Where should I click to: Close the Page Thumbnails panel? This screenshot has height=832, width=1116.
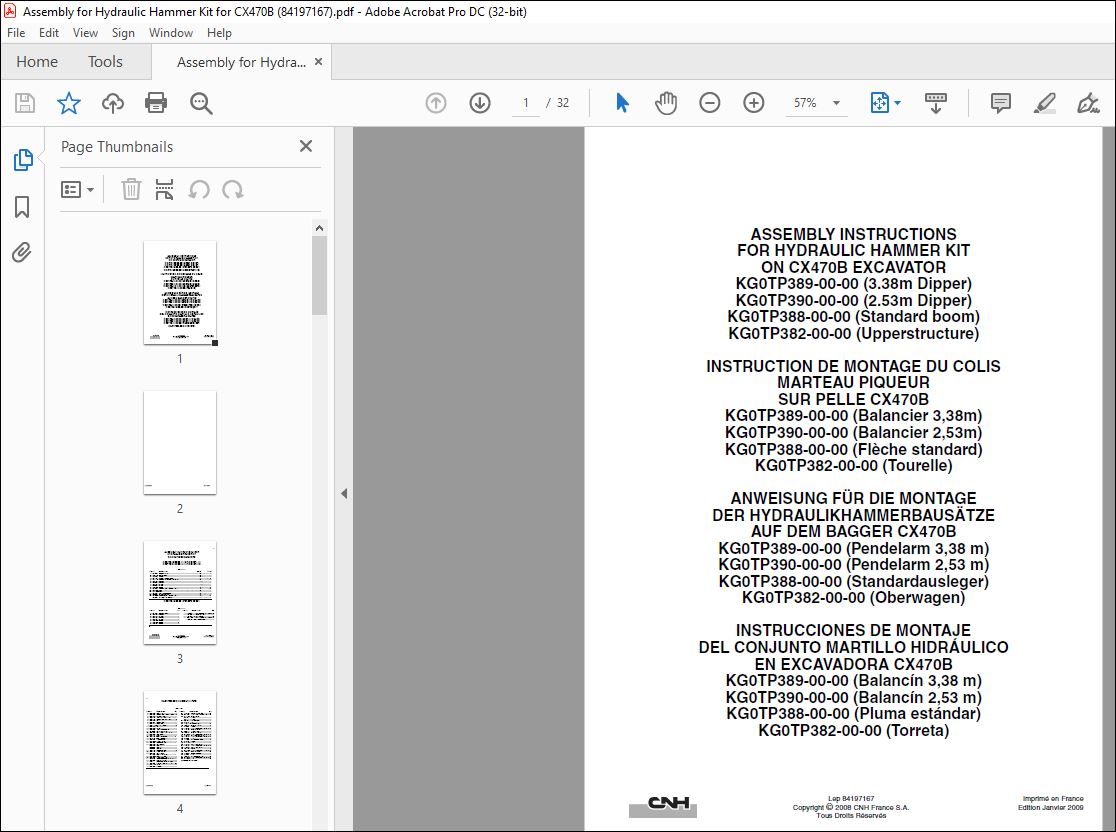coord(306,146)
